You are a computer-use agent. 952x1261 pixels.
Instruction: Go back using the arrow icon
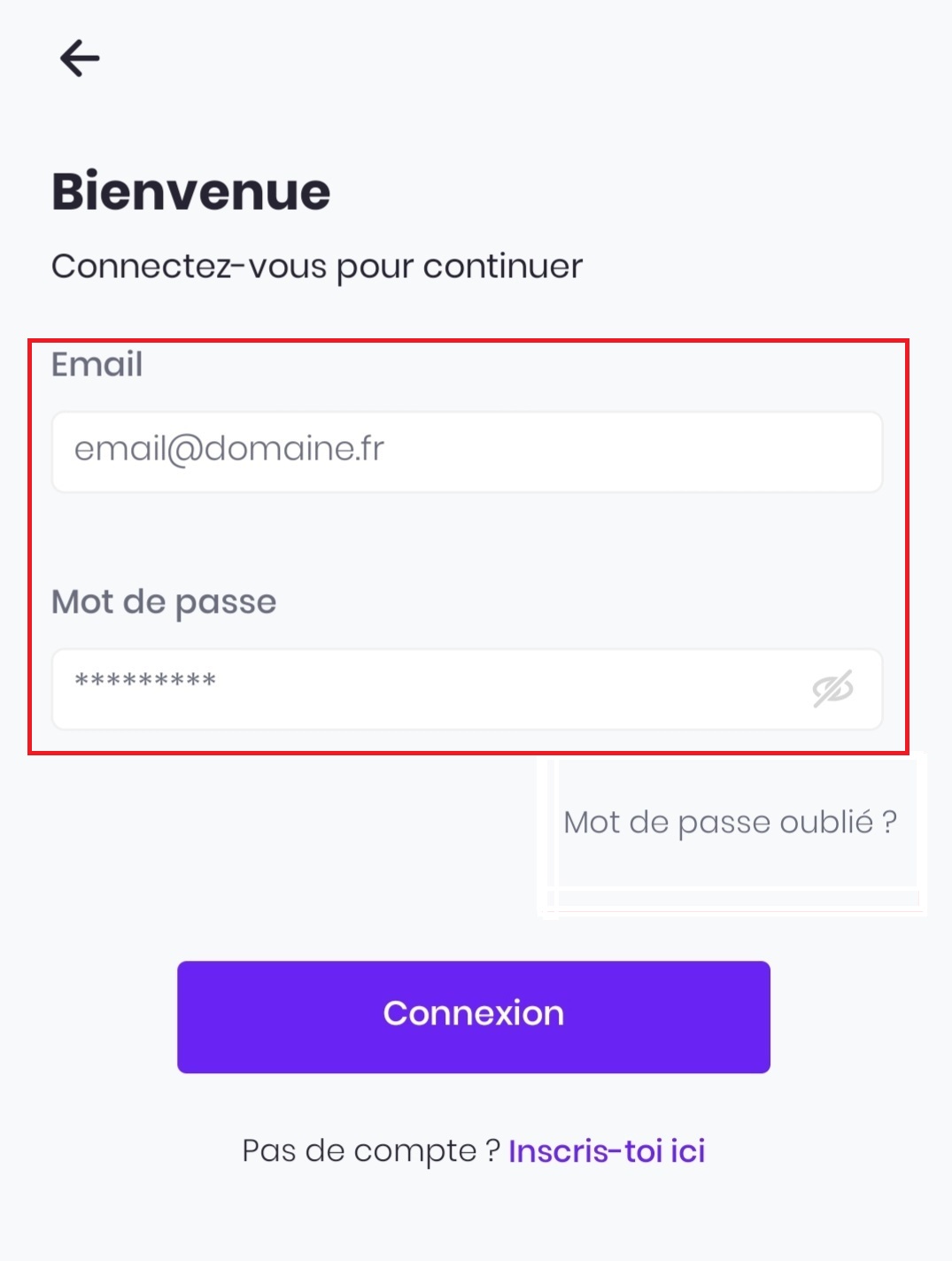coord(80,58)
